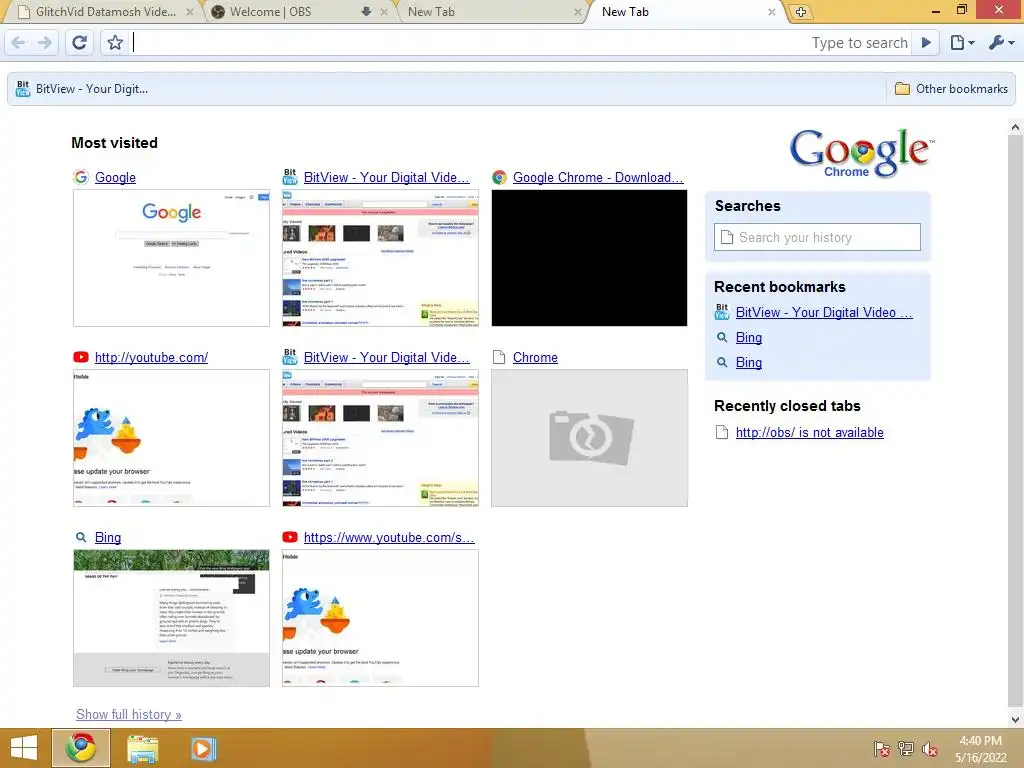
Task: Open first BitView - Your Digital Video link
Action: point(387,178)
